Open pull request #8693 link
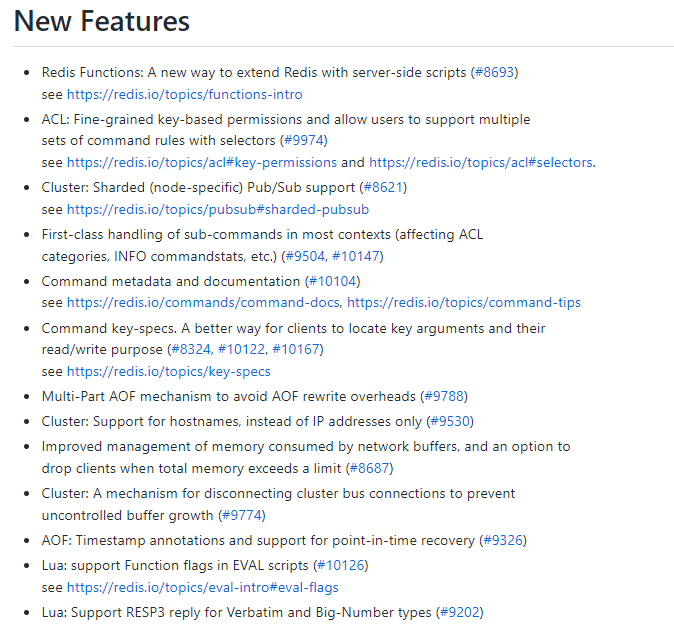This screenshot has height=624, width=674. (x=494, y=72)
